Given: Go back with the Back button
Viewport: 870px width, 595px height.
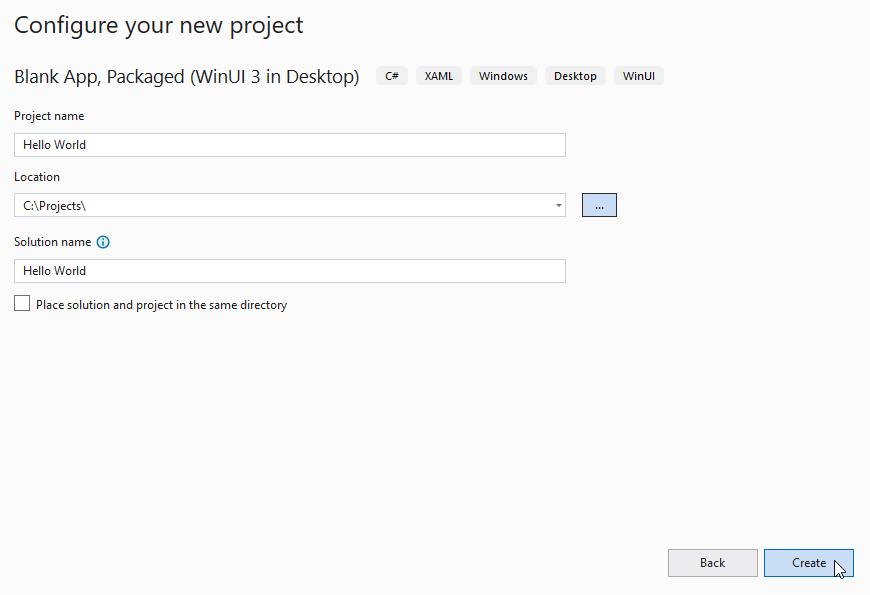Looking at the screenshot, I should coord(712,563).
